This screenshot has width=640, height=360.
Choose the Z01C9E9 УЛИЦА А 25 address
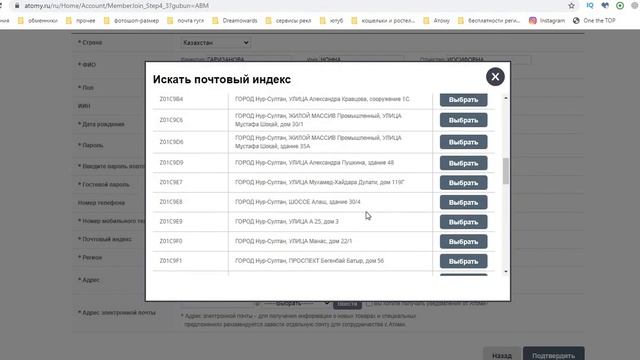(x=463, y=222)
